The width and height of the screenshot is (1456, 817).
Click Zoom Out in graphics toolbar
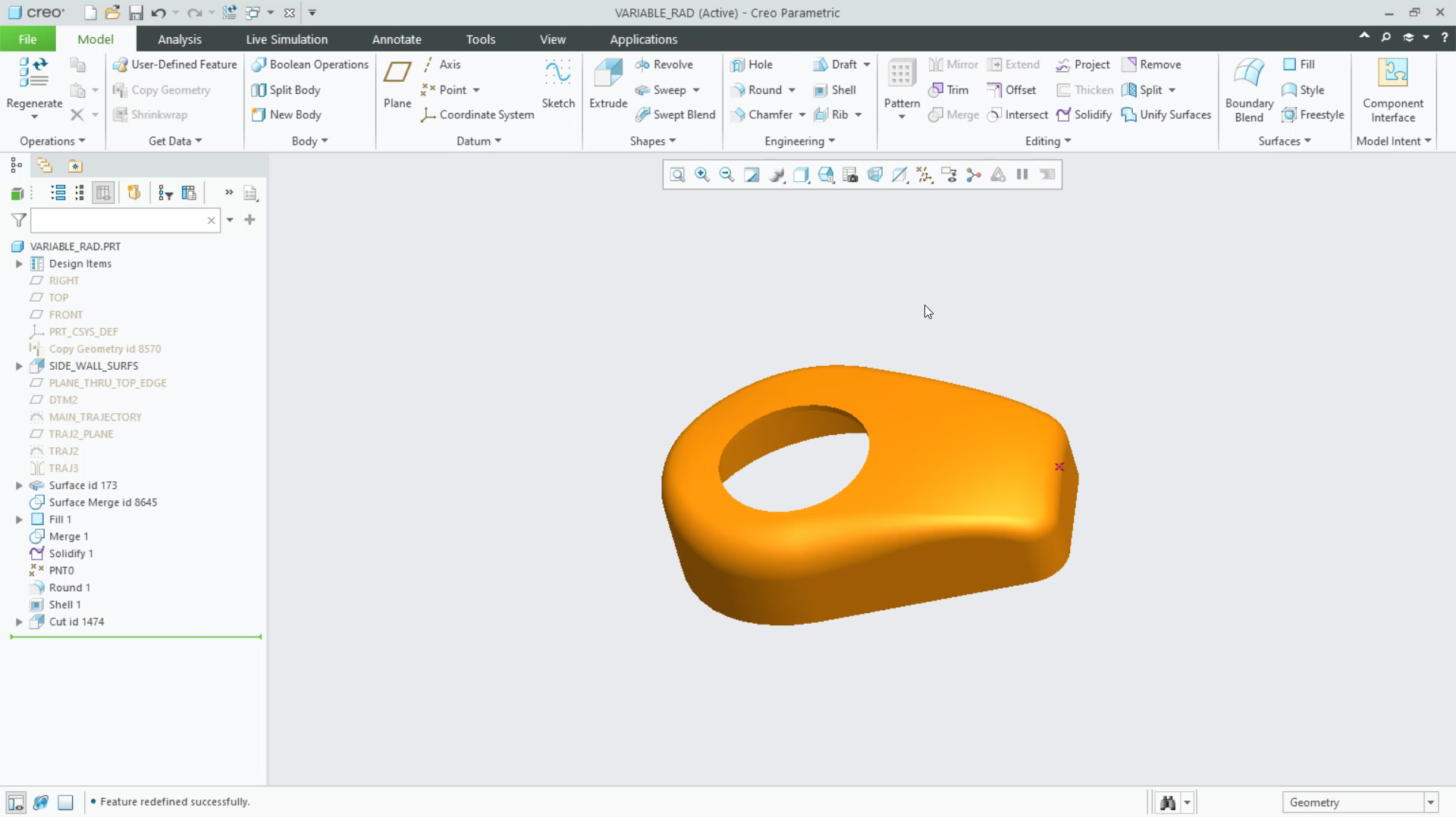[726, 175]
